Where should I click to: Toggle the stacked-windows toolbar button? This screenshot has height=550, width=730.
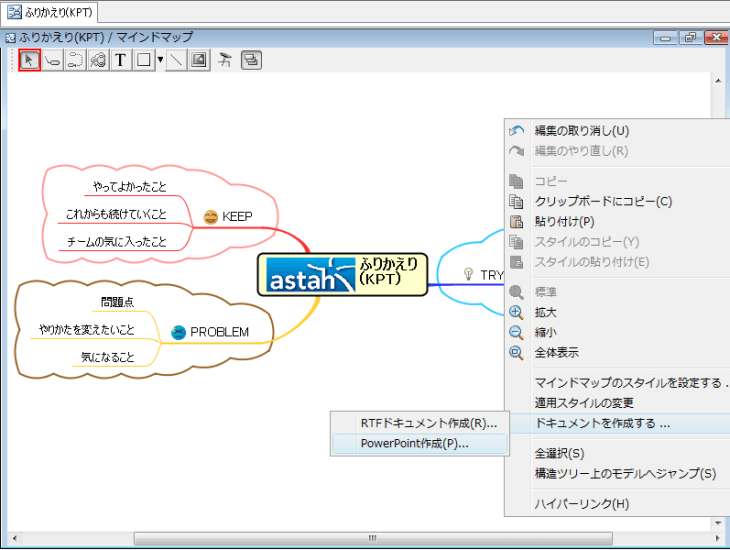click(251, 60)
